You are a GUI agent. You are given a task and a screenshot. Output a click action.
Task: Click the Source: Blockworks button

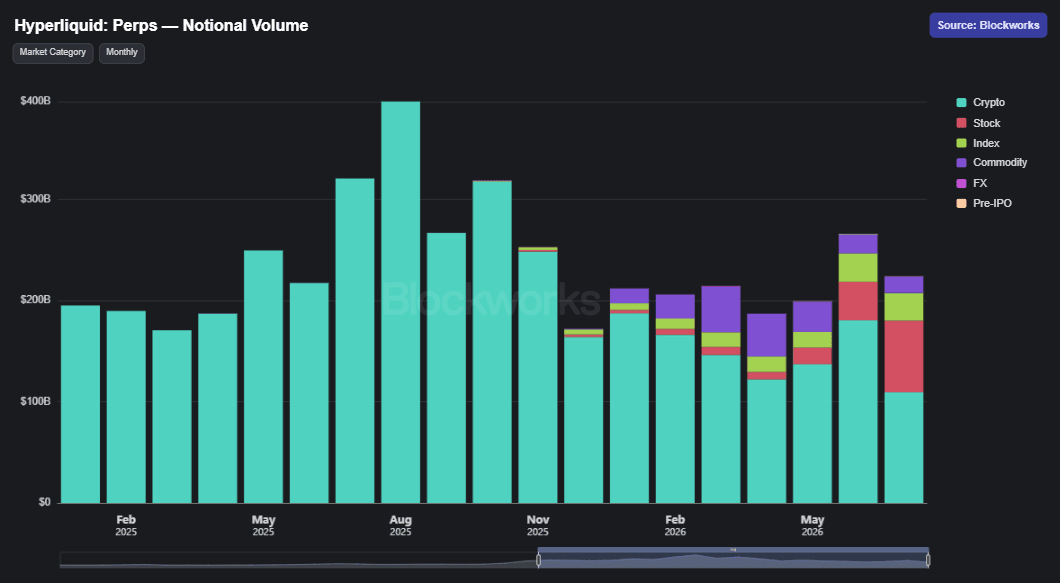click(988, 25)
